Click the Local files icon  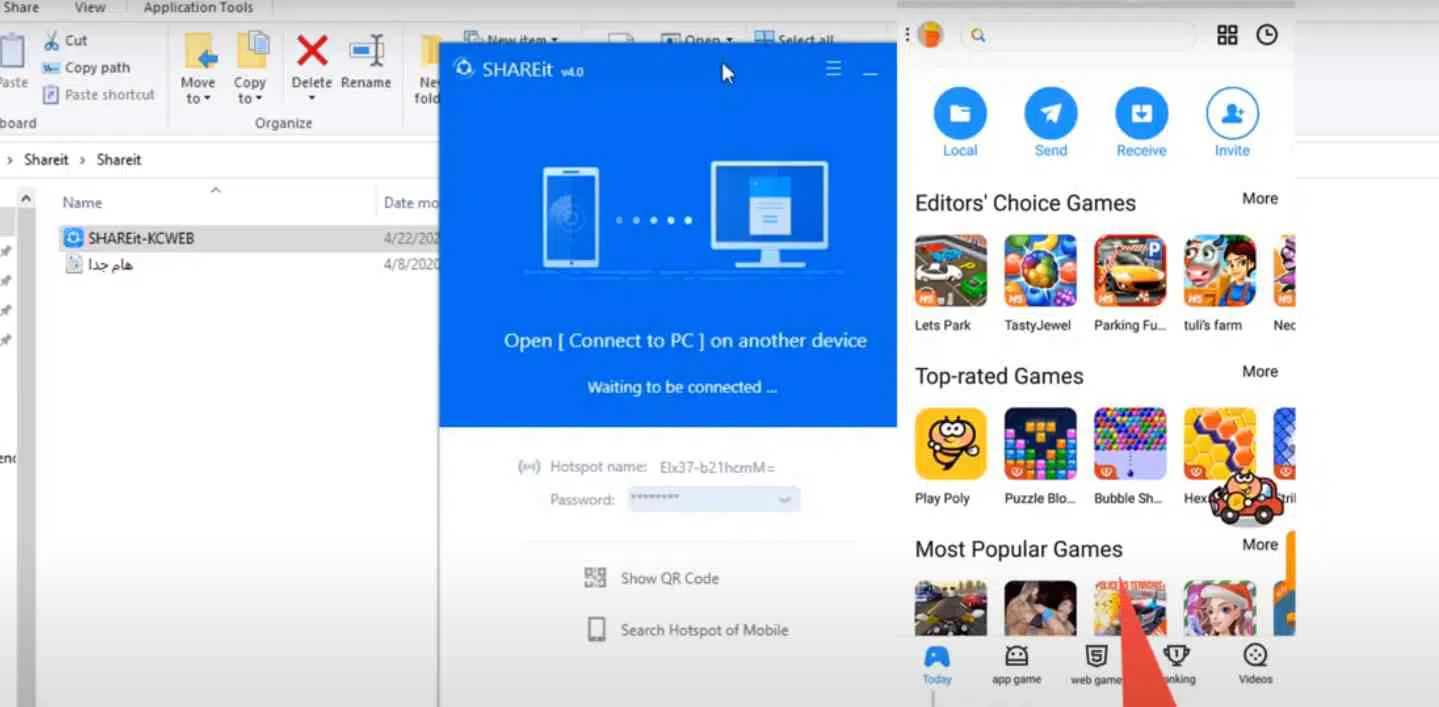click(x=960, y=114)
